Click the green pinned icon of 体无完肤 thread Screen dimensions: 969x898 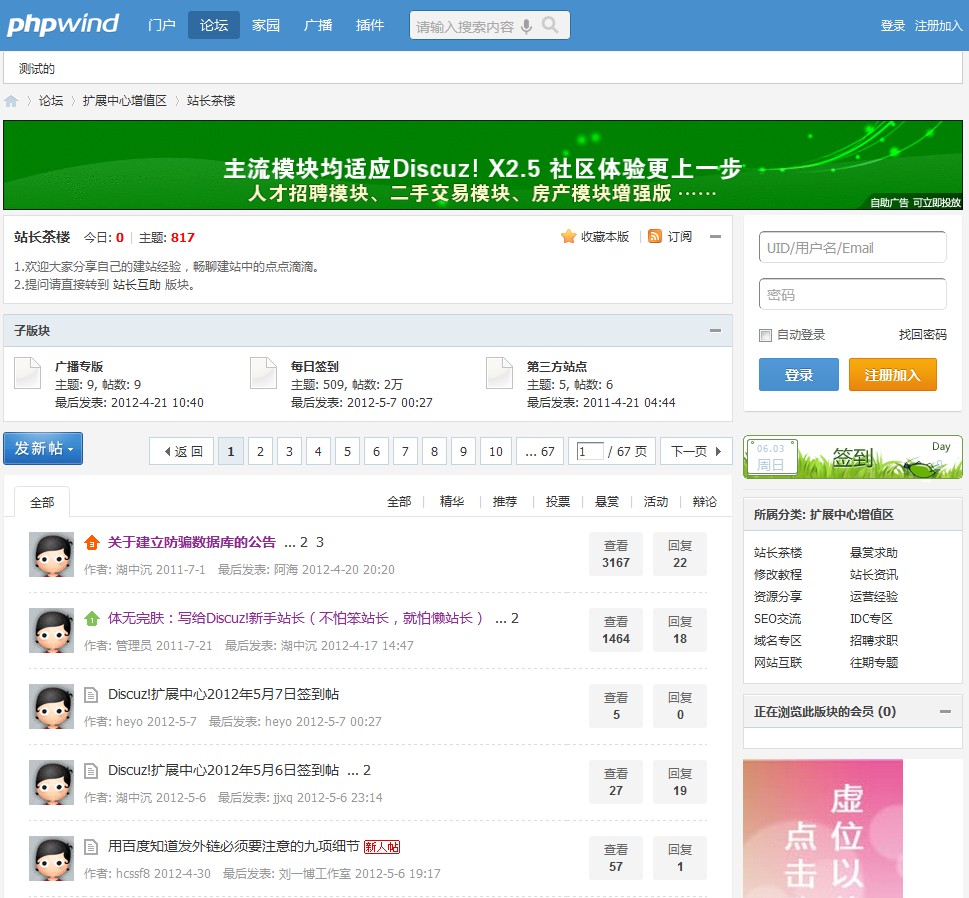click(x=91, y=618)
